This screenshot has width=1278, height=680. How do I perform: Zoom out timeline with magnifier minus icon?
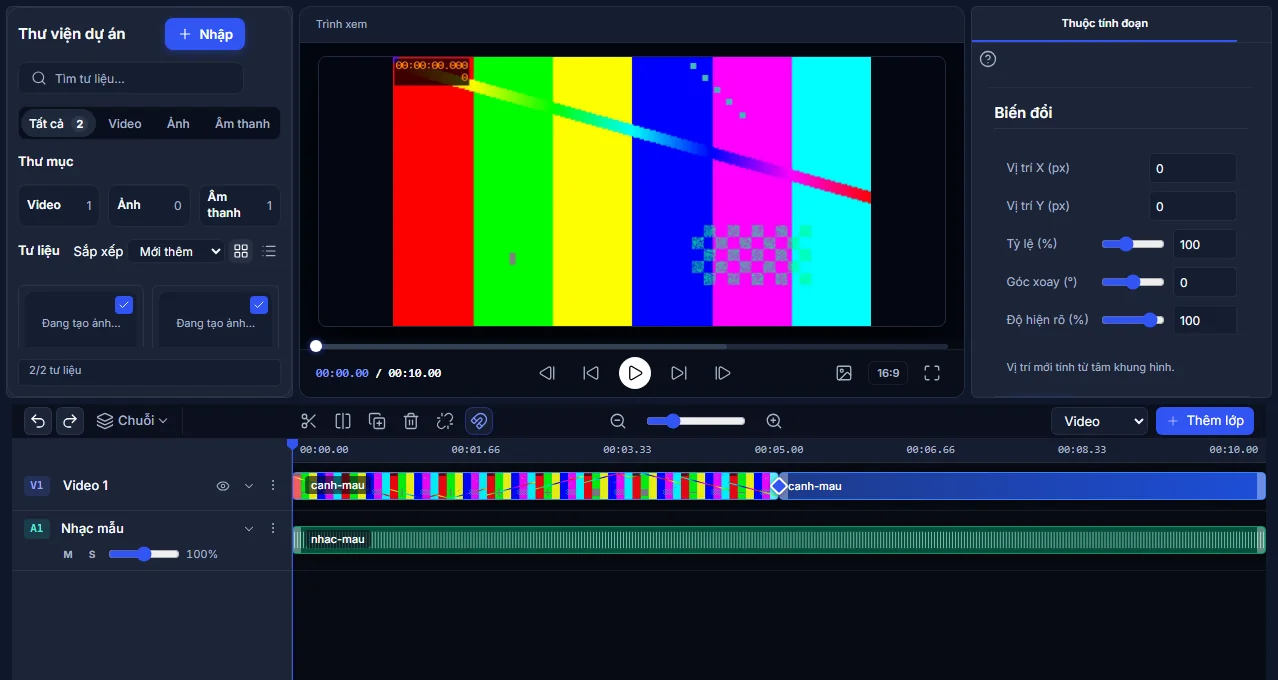(618, 421)
